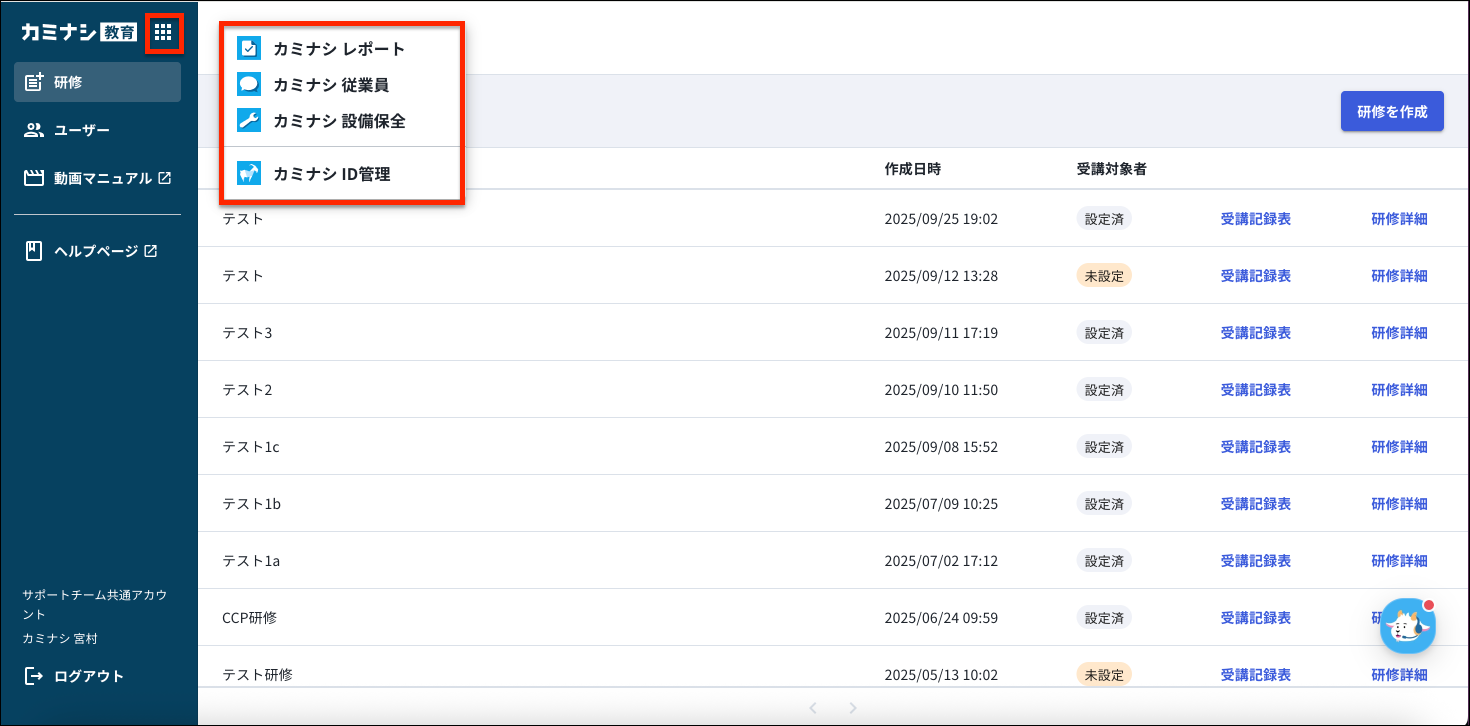This screenshot has width=1470, height=726.
Task: Go to next page arrow
Action: [x=853, y=708]
